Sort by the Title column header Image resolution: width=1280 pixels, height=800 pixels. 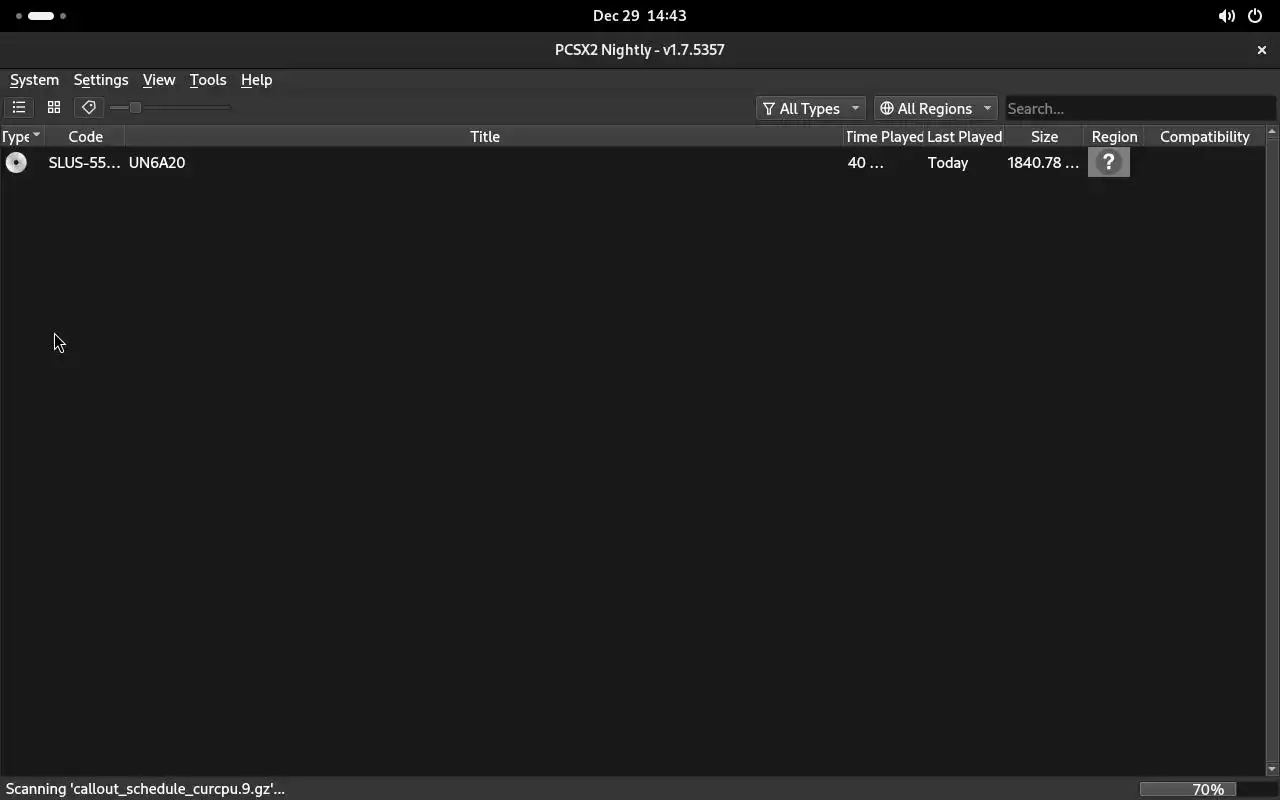485,136
